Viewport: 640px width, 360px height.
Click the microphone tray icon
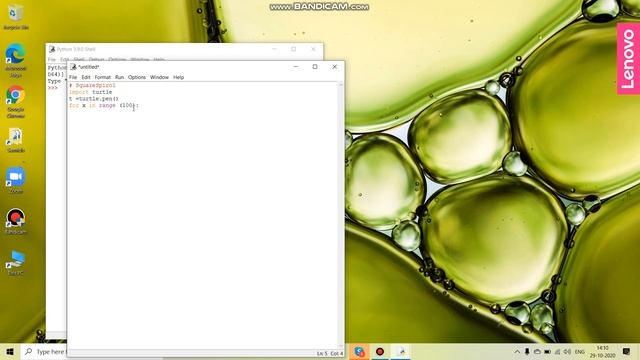[x=527, y=351]
